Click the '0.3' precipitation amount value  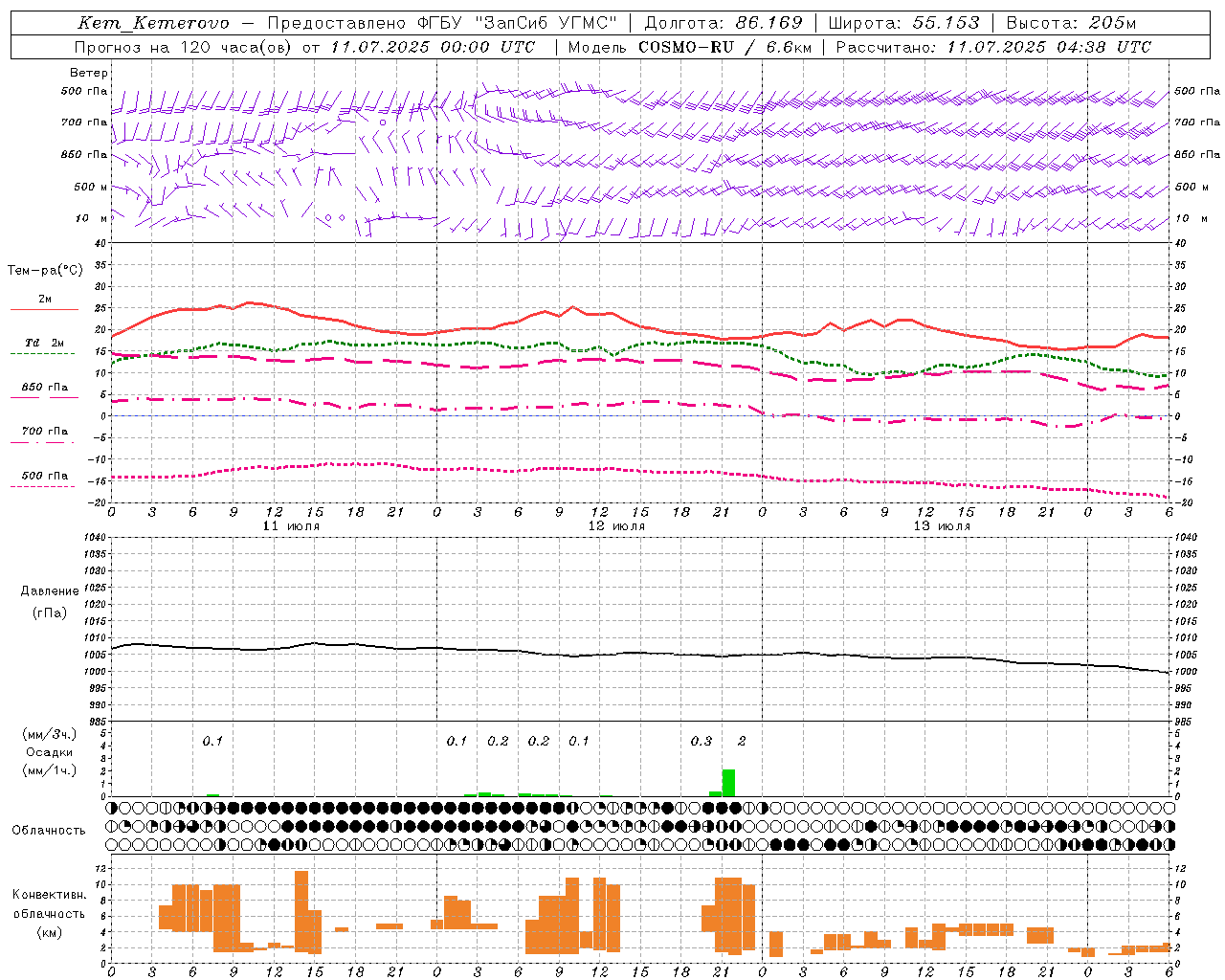(702, 741)
